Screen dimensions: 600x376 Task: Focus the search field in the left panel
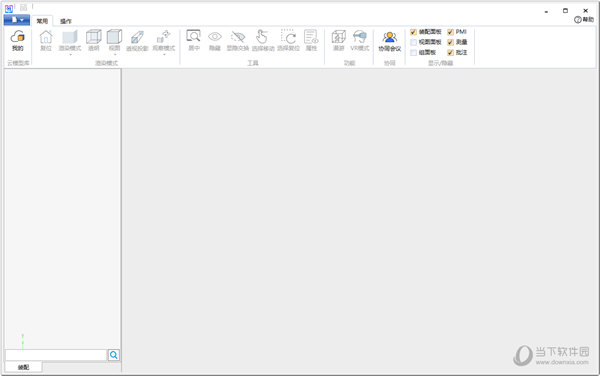point(56,355)
